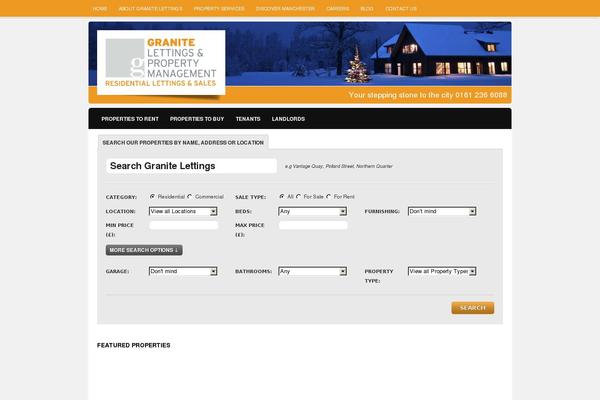Image resolution: width=600 pixels, height=400 pixels.
Task: Expand the Beds dropdown
Action: pos(313,211)
